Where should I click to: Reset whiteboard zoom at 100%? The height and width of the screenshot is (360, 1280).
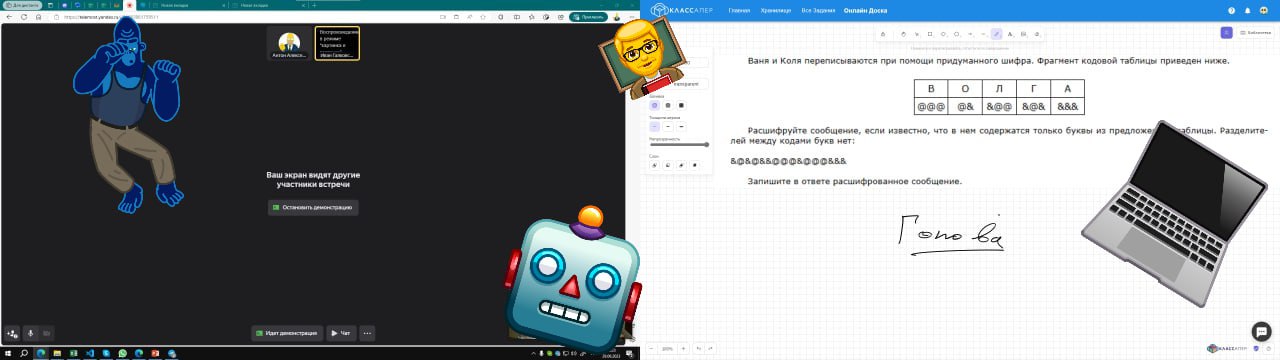(667, 348)
